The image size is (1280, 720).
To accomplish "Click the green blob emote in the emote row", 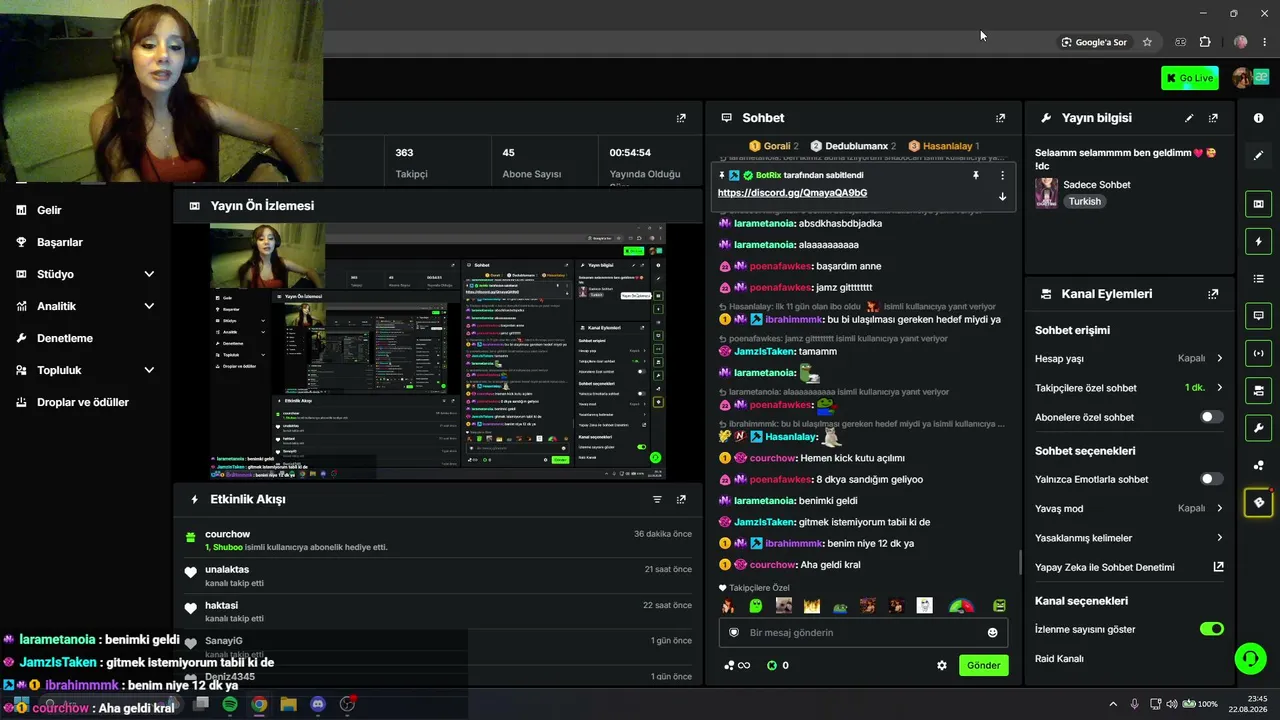I will [756, 606].
